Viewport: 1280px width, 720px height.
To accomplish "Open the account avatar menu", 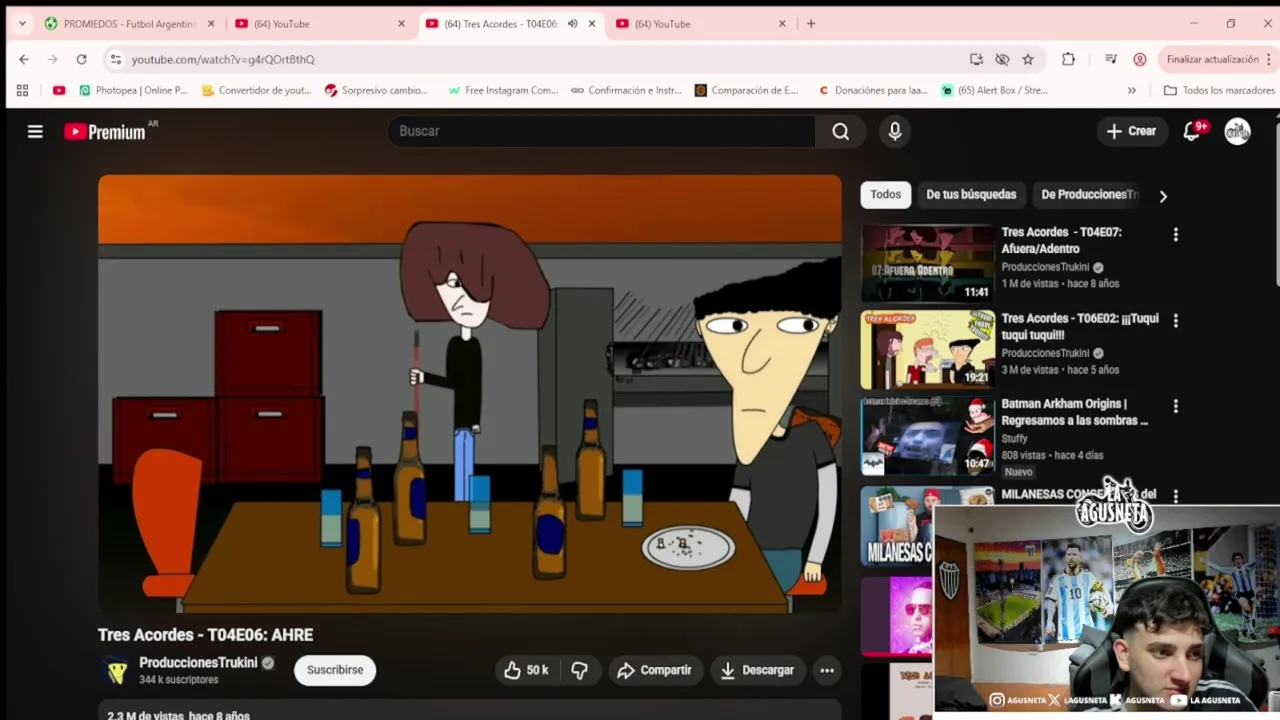I will pos(1238,131).
